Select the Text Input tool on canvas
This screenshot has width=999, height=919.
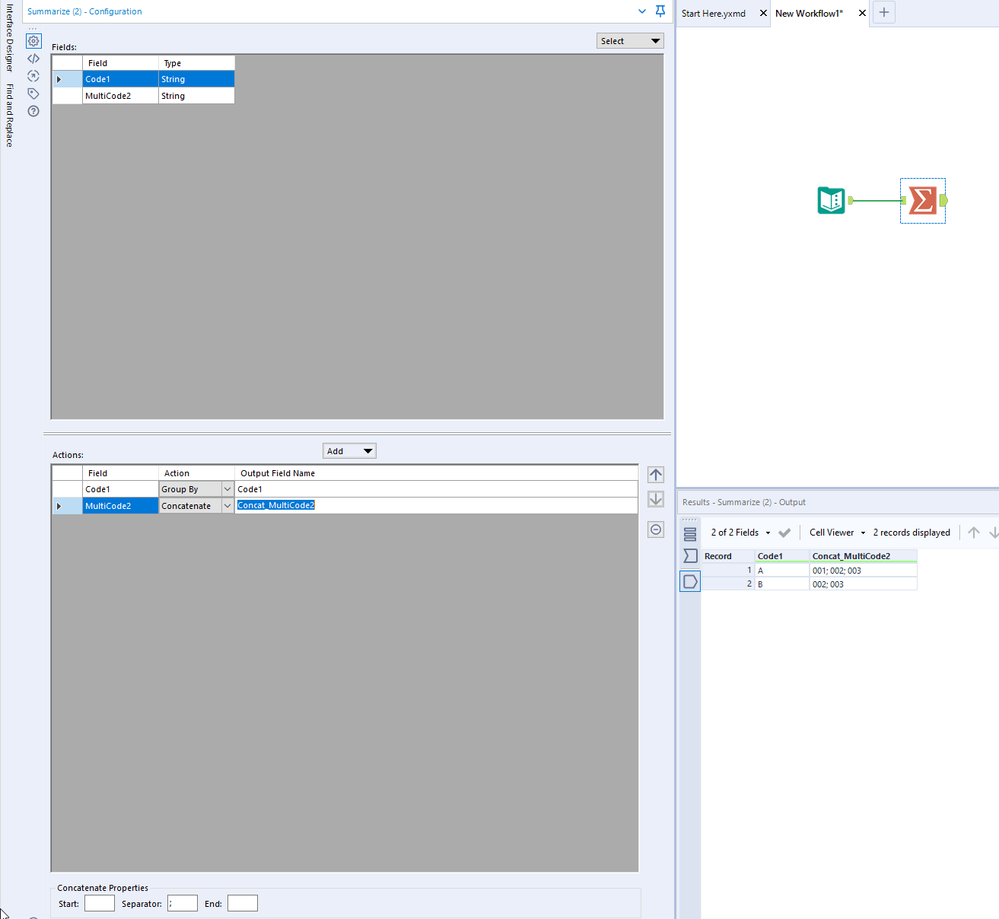831,201
